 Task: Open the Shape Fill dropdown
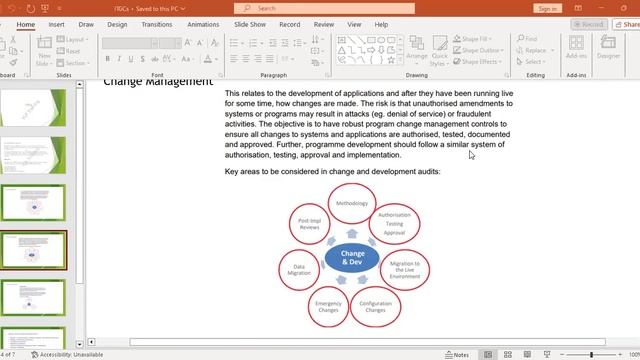tap(472, 39)
